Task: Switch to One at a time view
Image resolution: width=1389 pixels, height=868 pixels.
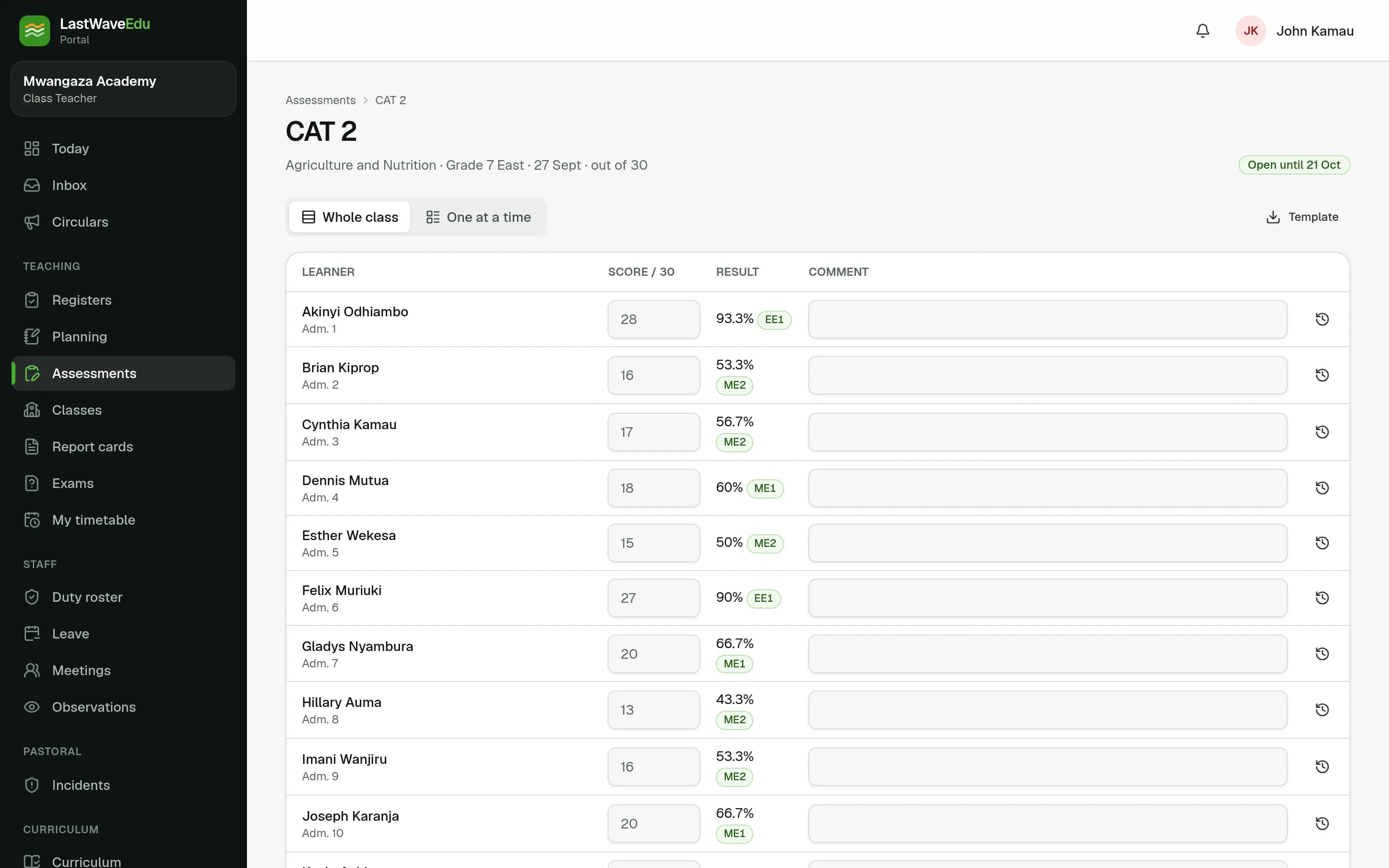Action: [478, 217]
